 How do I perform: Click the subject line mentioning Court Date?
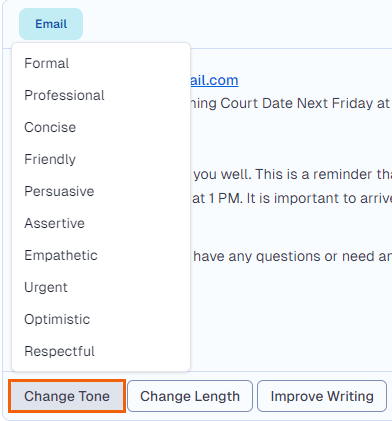click(x=291, y=103)
